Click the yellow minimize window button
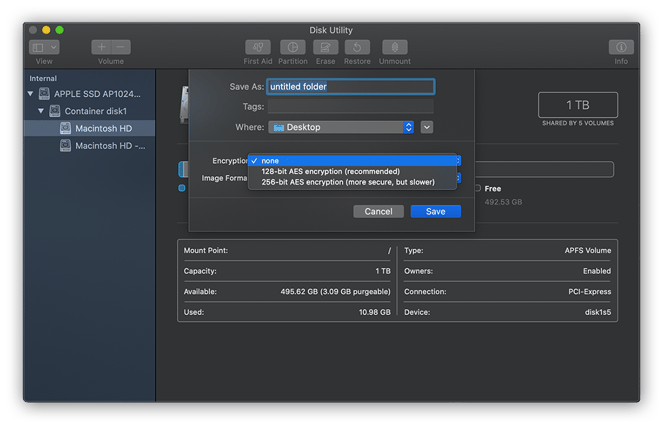 click(x=46, y=30)
